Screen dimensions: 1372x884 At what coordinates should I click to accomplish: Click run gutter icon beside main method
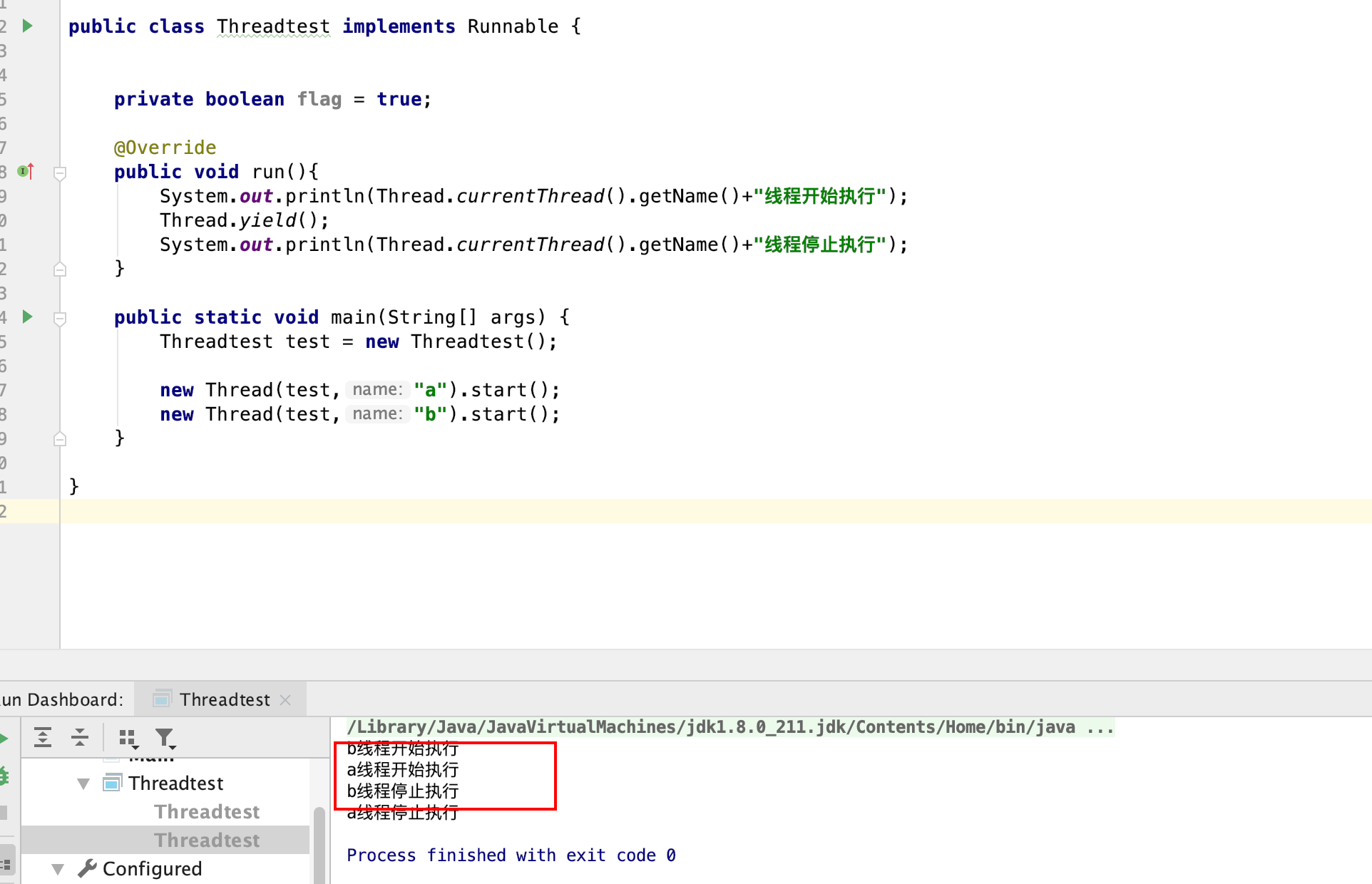pos(27,317)
